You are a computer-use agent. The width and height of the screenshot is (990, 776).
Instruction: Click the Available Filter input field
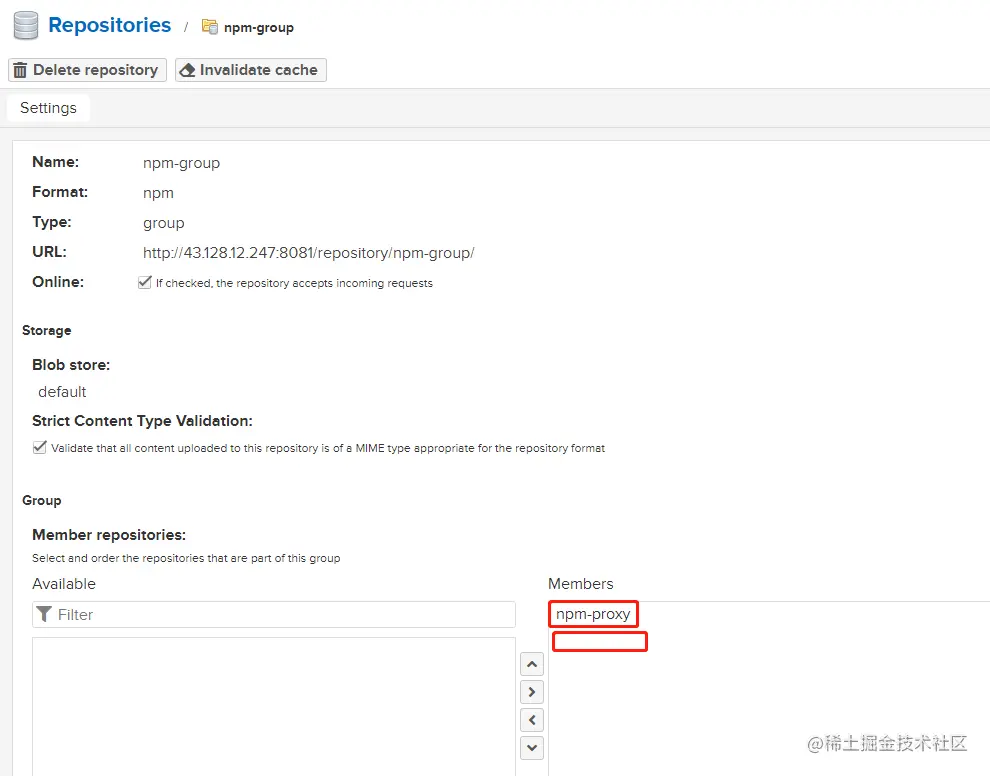tap(274, 614)
